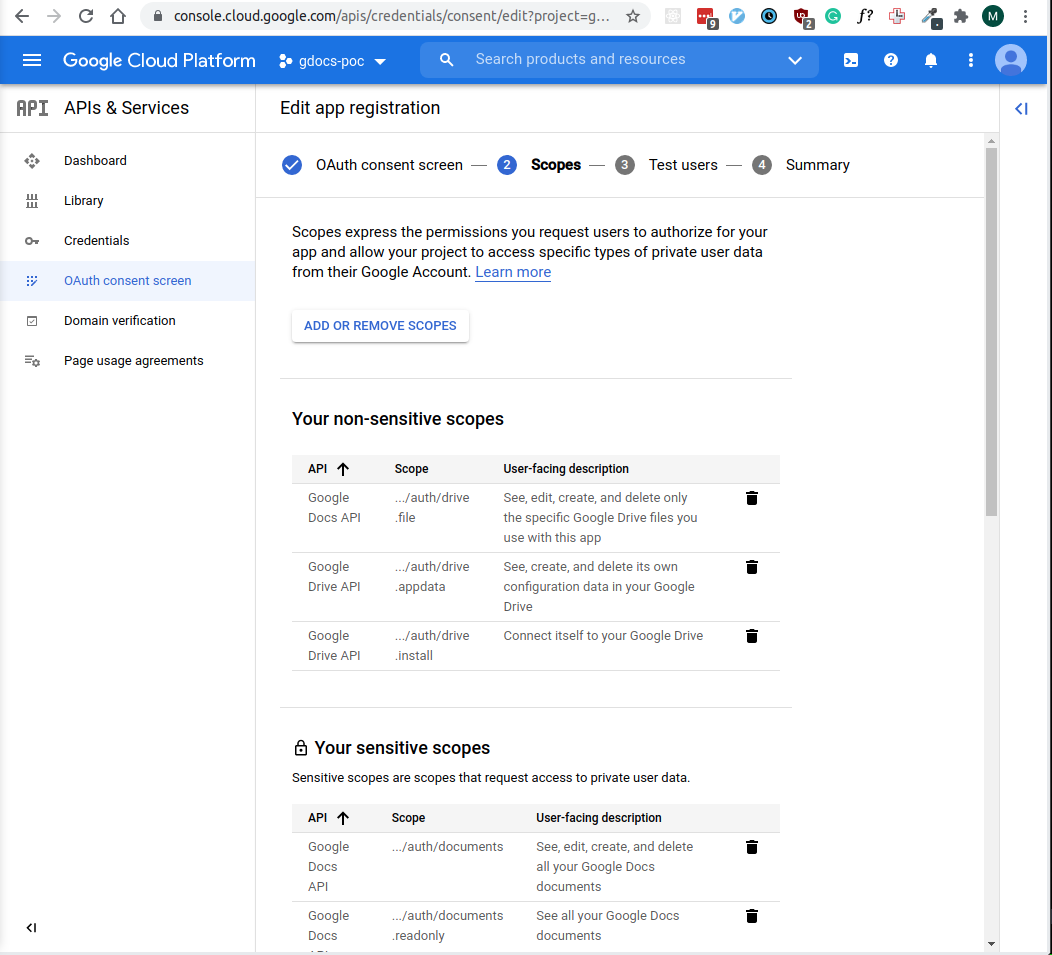Click the Google Cloud Platform logo
The height and width of the screenshot is (955, 1052).
click(159, 60)
